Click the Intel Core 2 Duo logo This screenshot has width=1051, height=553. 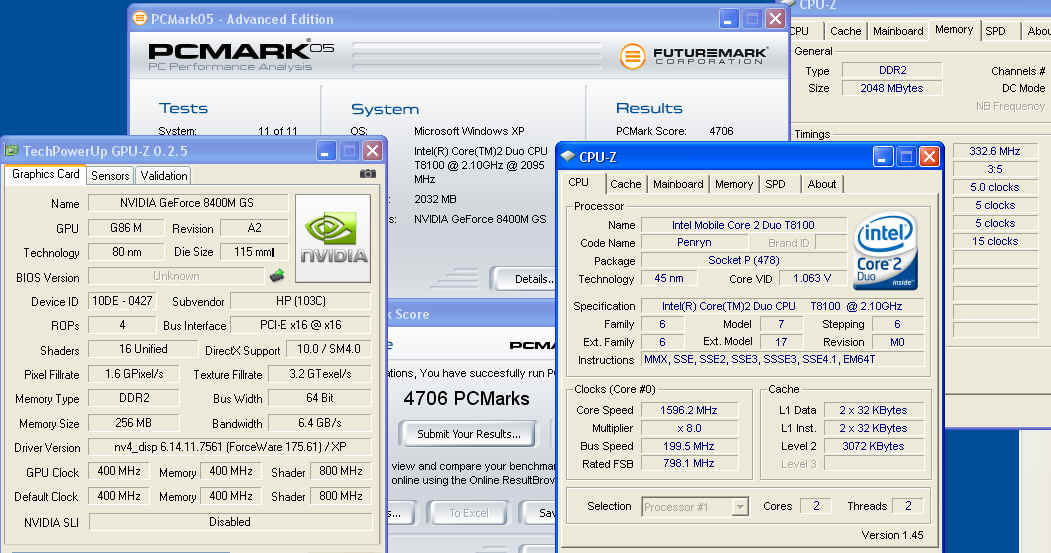click(885, 252)
